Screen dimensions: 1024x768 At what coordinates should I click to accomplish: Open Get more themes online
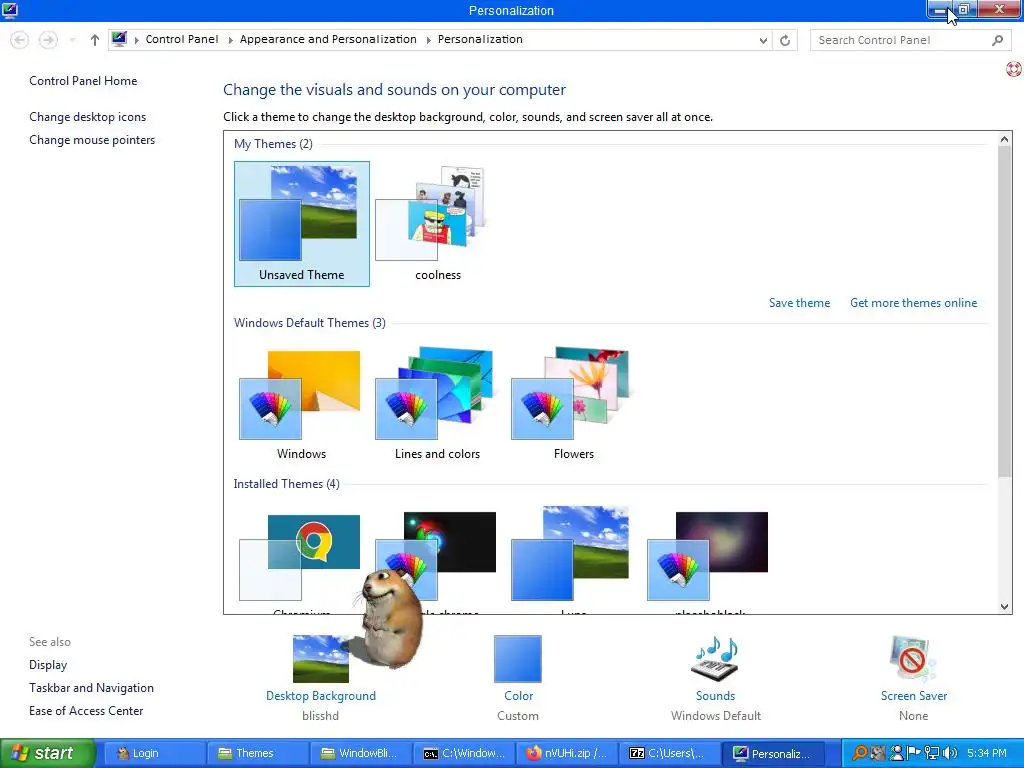click(914, 302)
